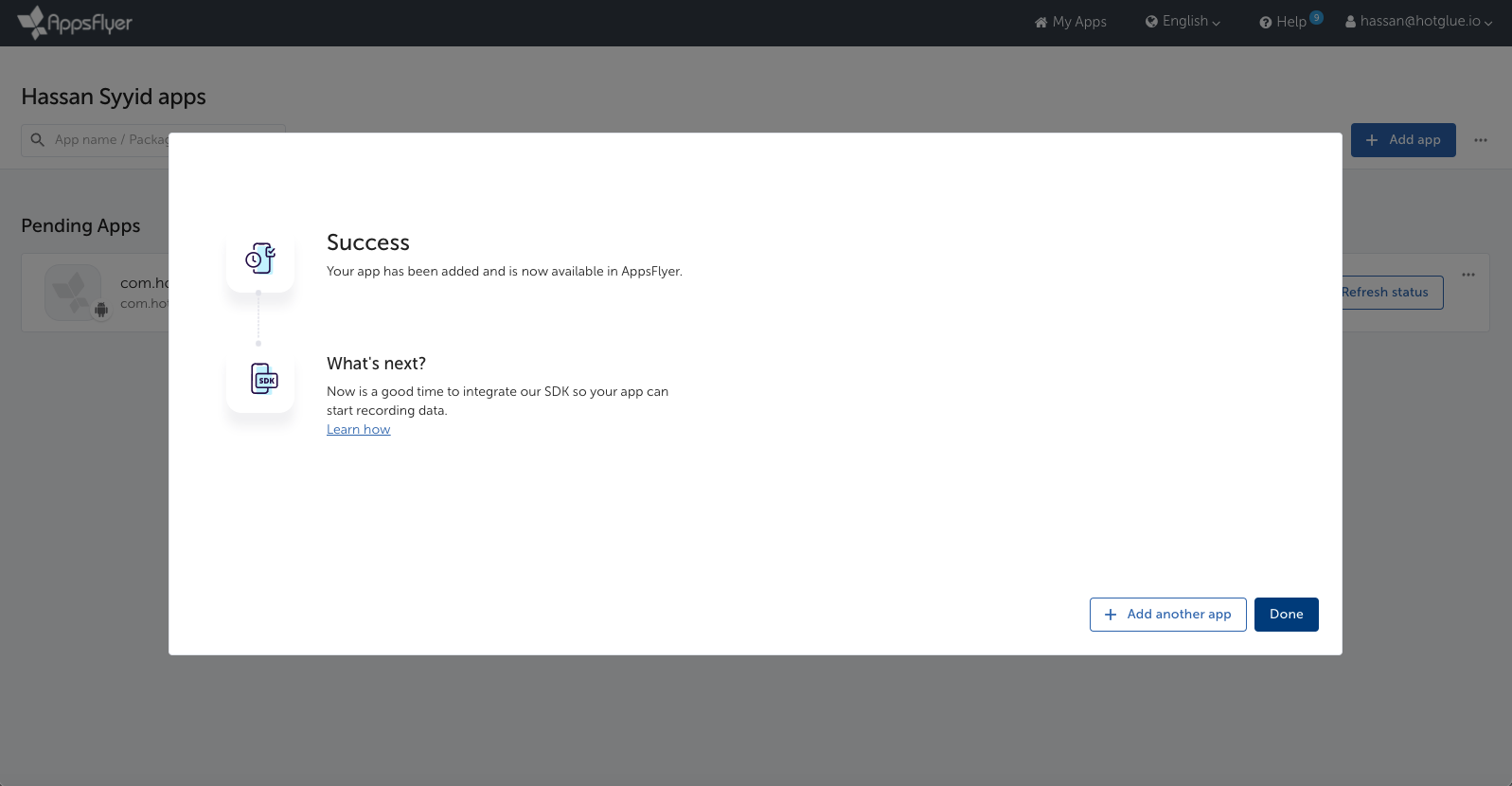Click the globe icon beside English

point(1151,22)
